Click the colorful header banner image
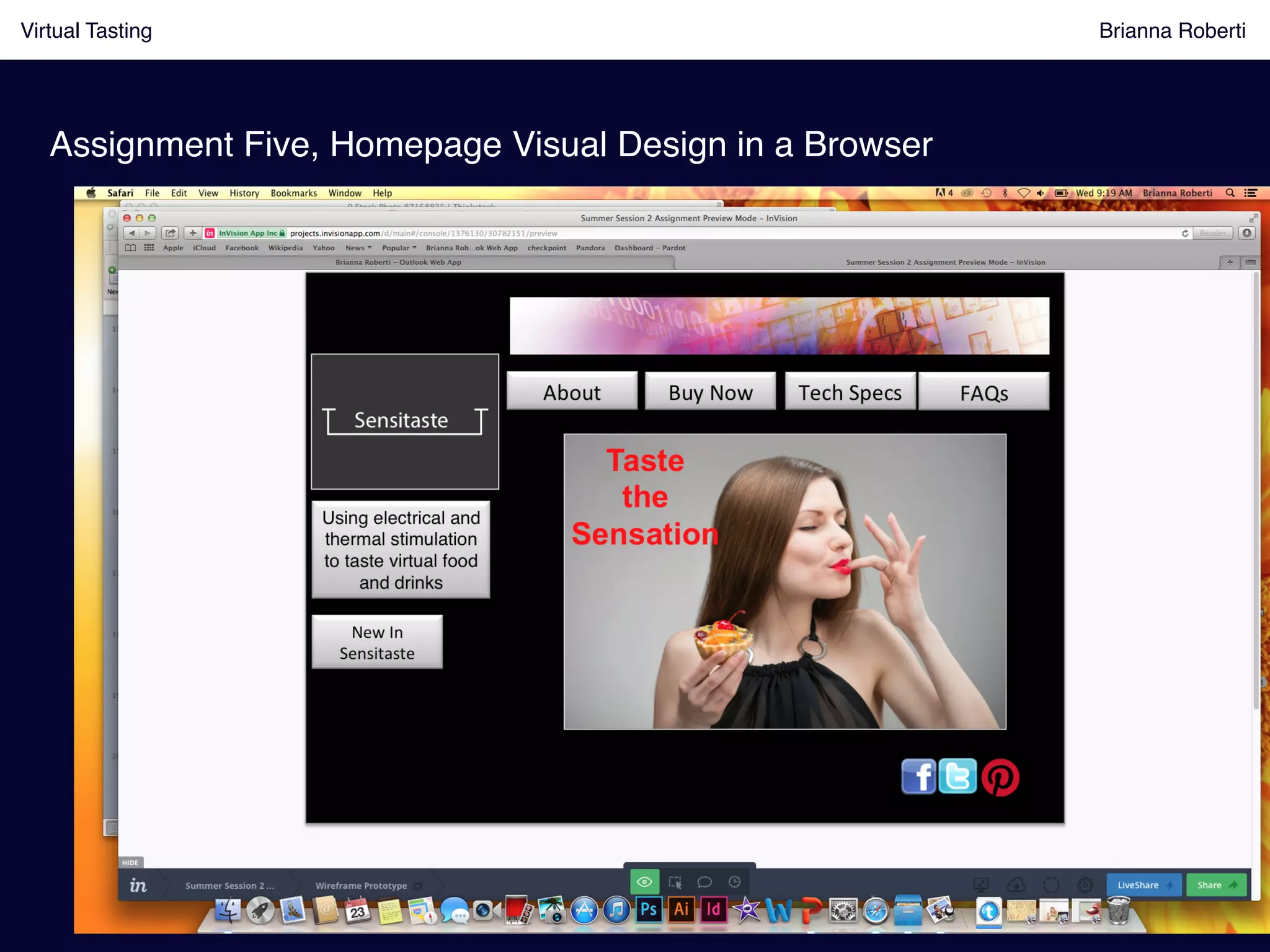This screenshot has height=952, width=1270. (779, 326)
